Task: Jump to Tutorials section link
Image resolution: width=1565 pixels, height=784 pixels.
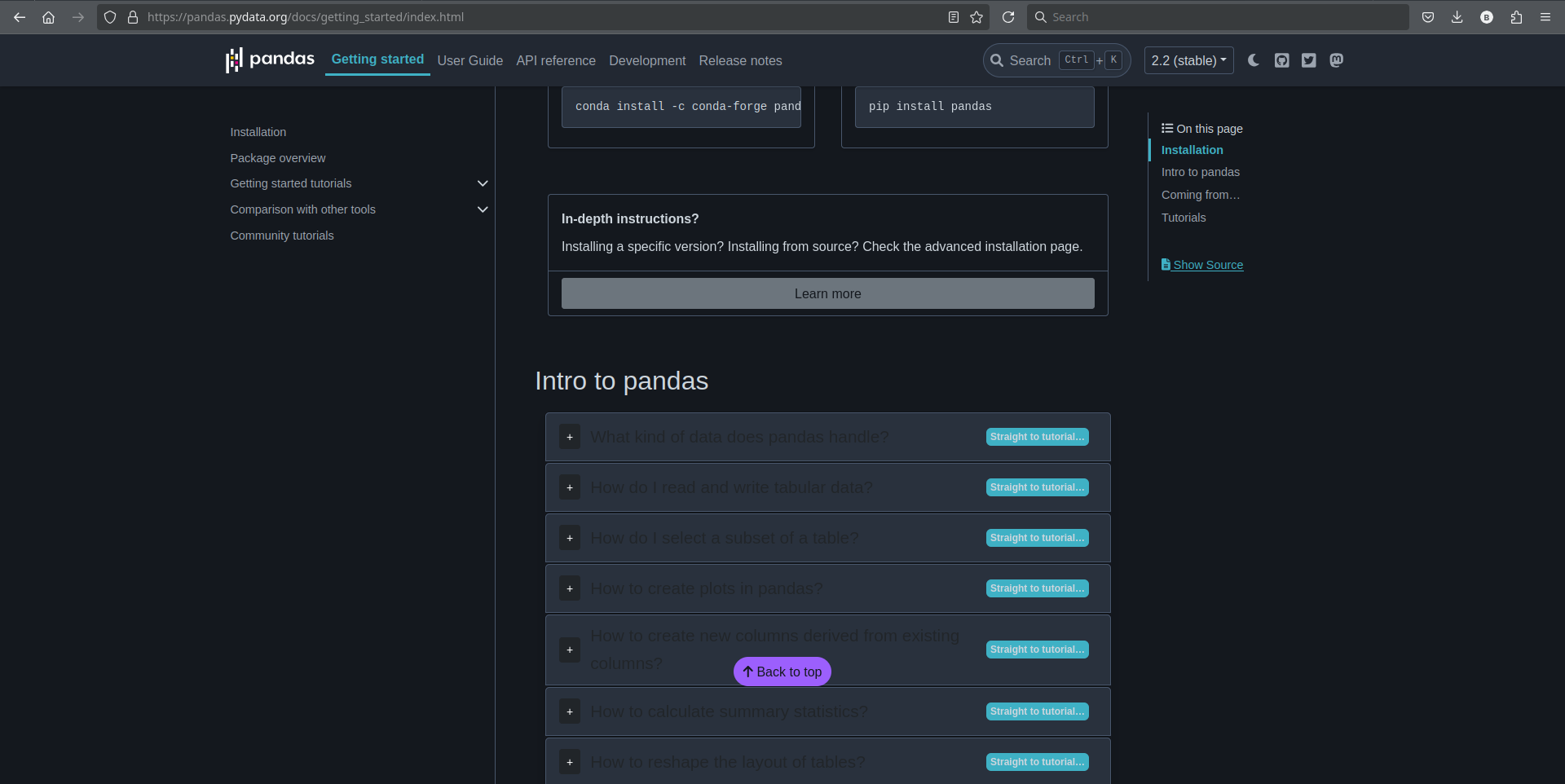Action: pos(1184,218)
